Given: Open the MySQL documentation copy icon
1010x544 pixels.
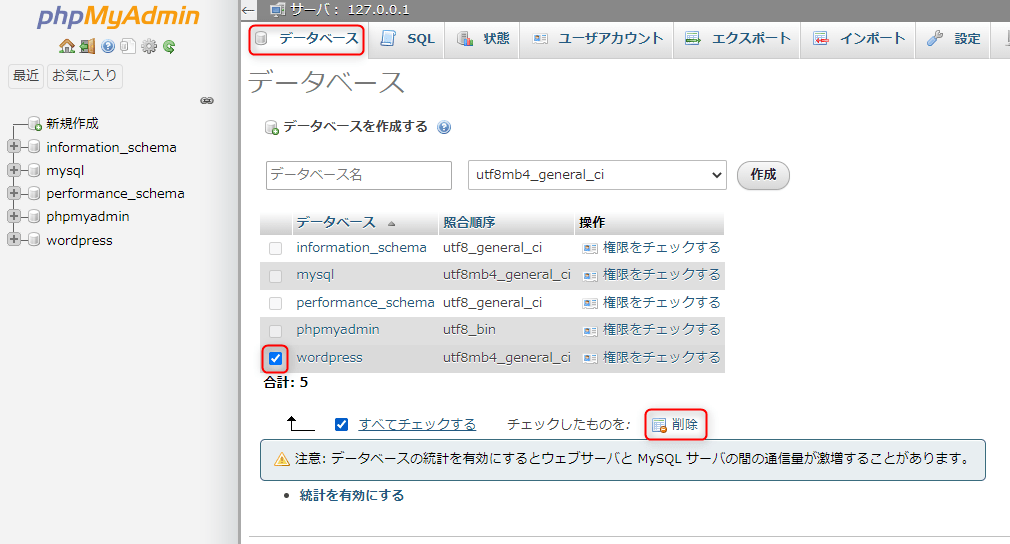Looking at the screenshot, I should 128,46.
